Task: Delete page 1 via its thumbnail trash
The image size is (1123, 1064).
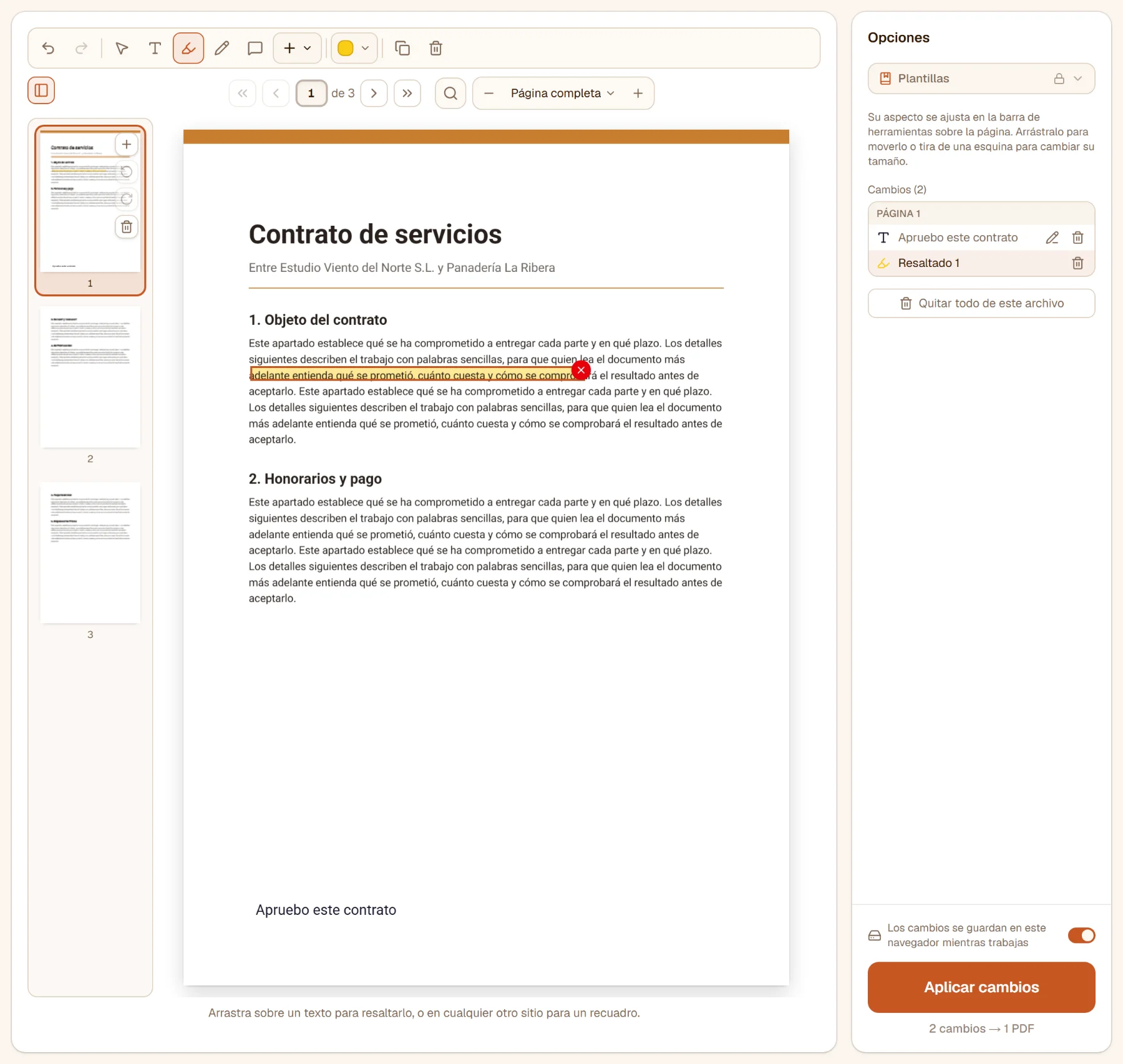Action: coord(127,226)
